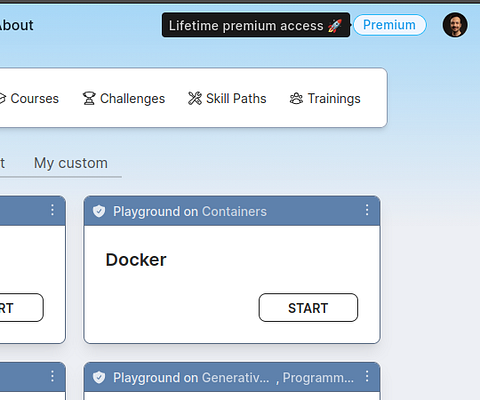Start the Docker playground
Screen dimensions: 480x400
click(x=308, y=308)
